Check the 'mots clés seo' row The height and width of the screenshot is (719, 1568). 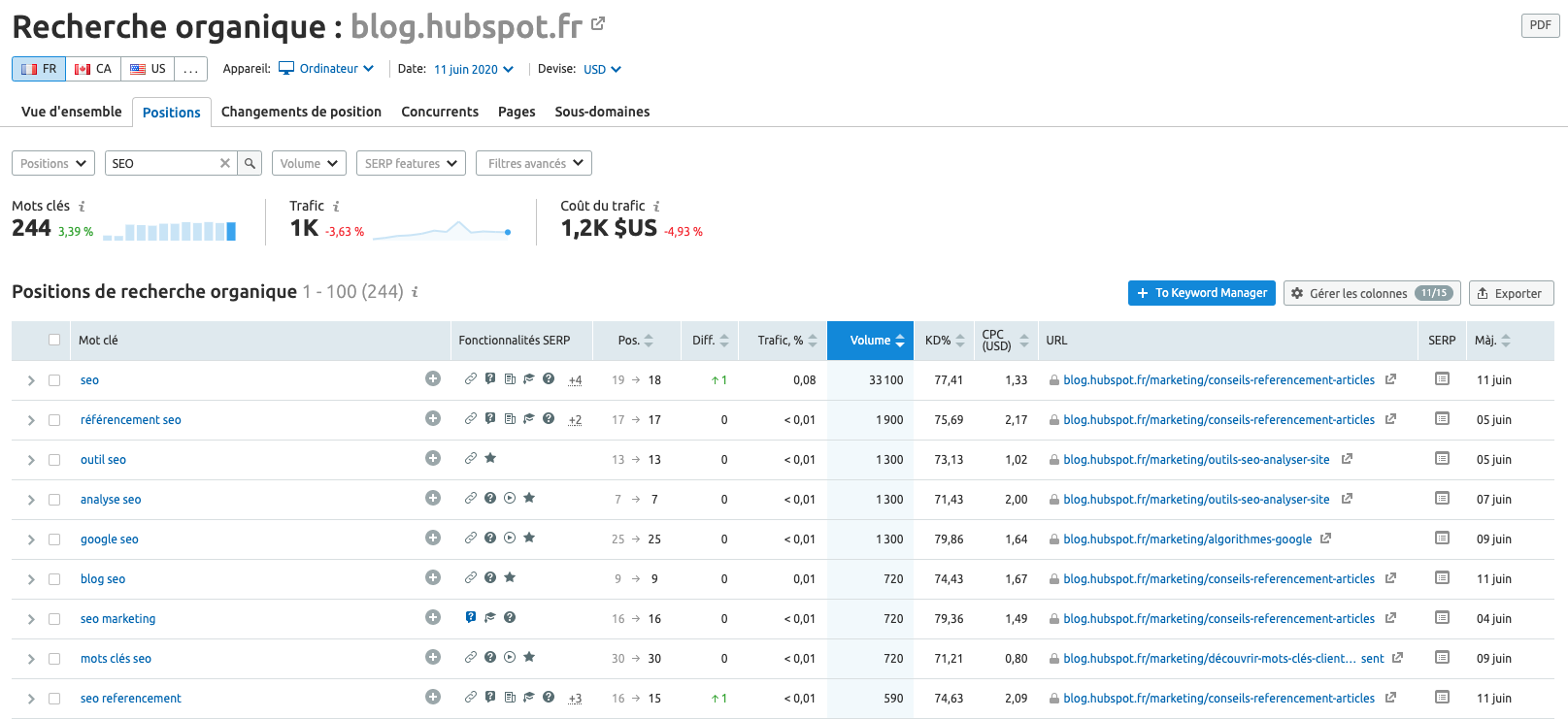tap(54, 659)
